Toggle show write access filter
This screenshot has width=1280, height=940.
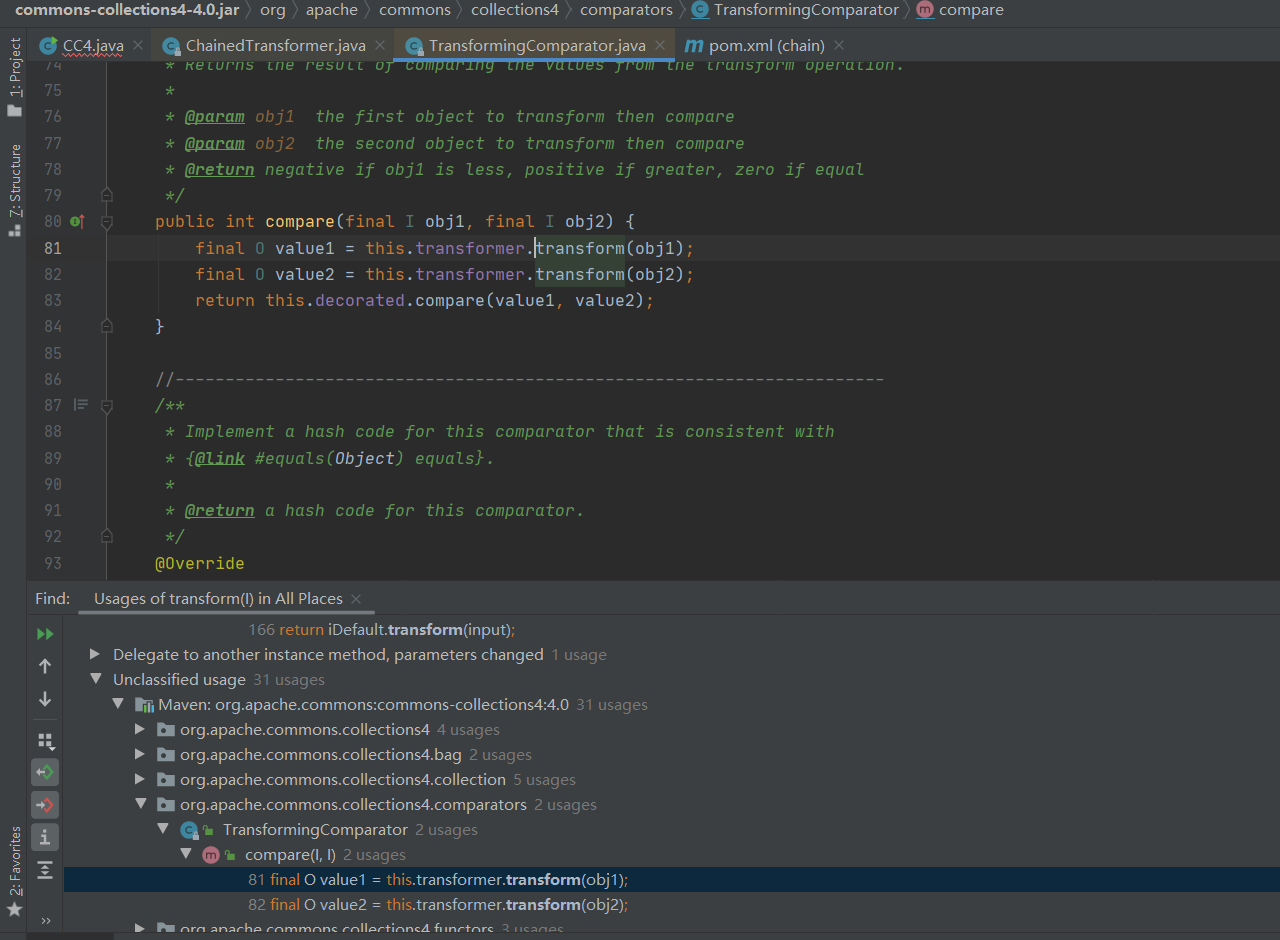coord(45,804)
